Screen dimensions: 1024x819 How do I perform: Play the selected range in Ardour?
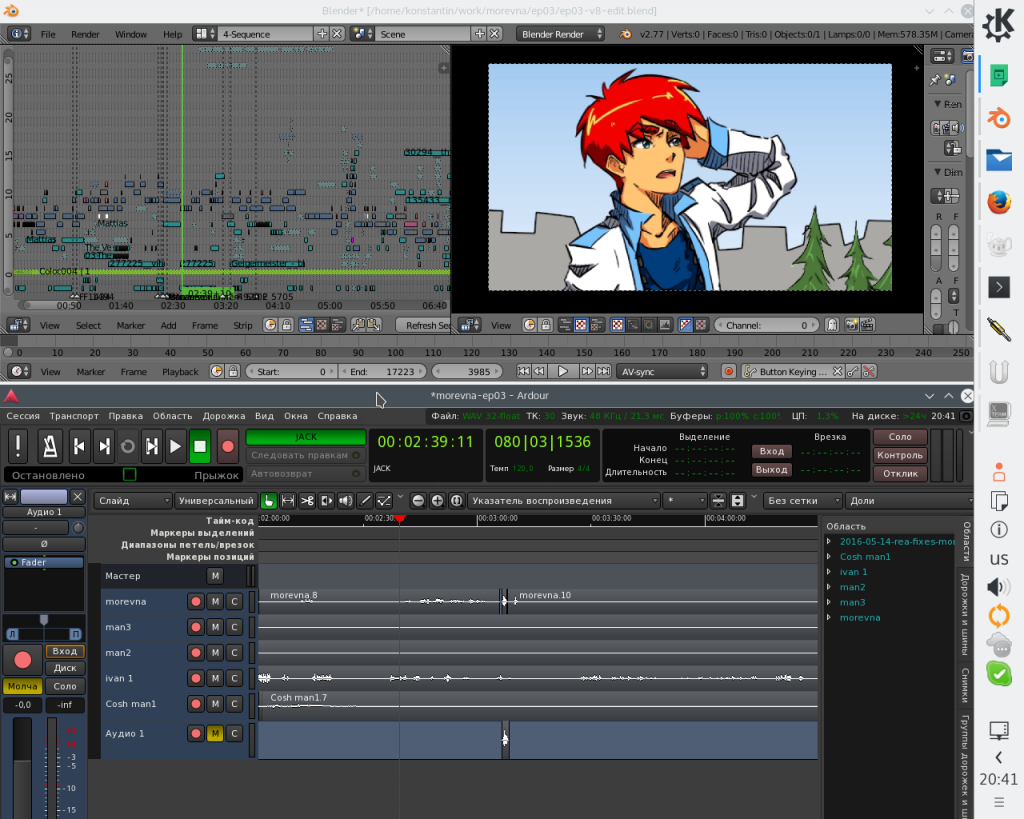(152, 446)
